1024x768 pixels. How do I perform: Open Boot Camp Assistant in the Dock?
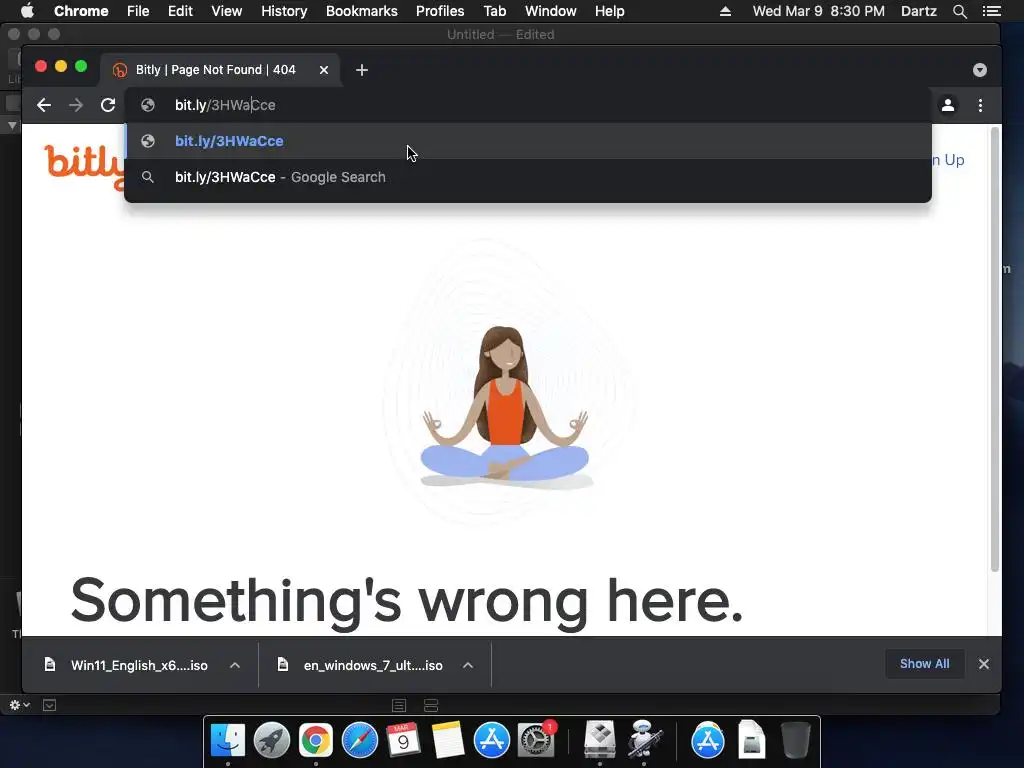point(600,739)
